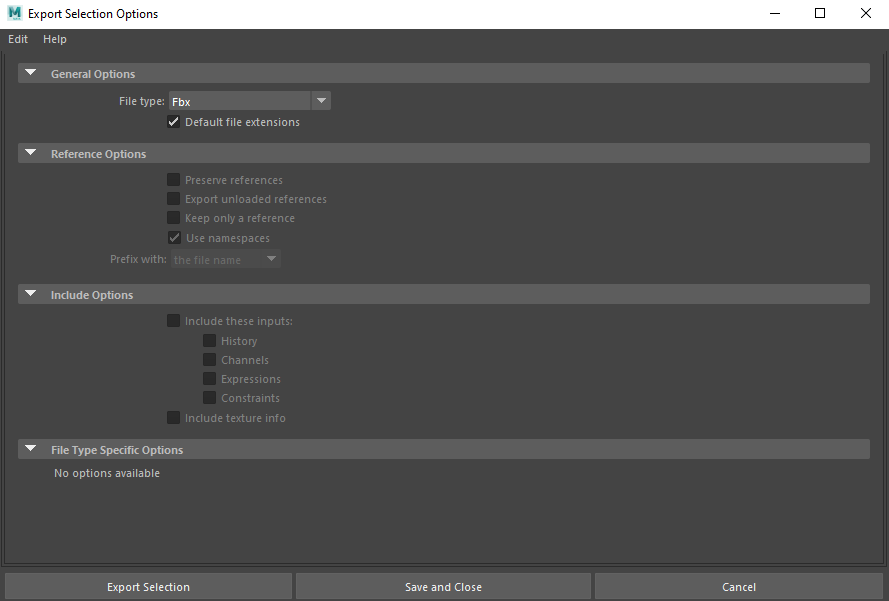The image size is (889, 601).
Task: Disable Default file extensions
Action: coord(173,121)
